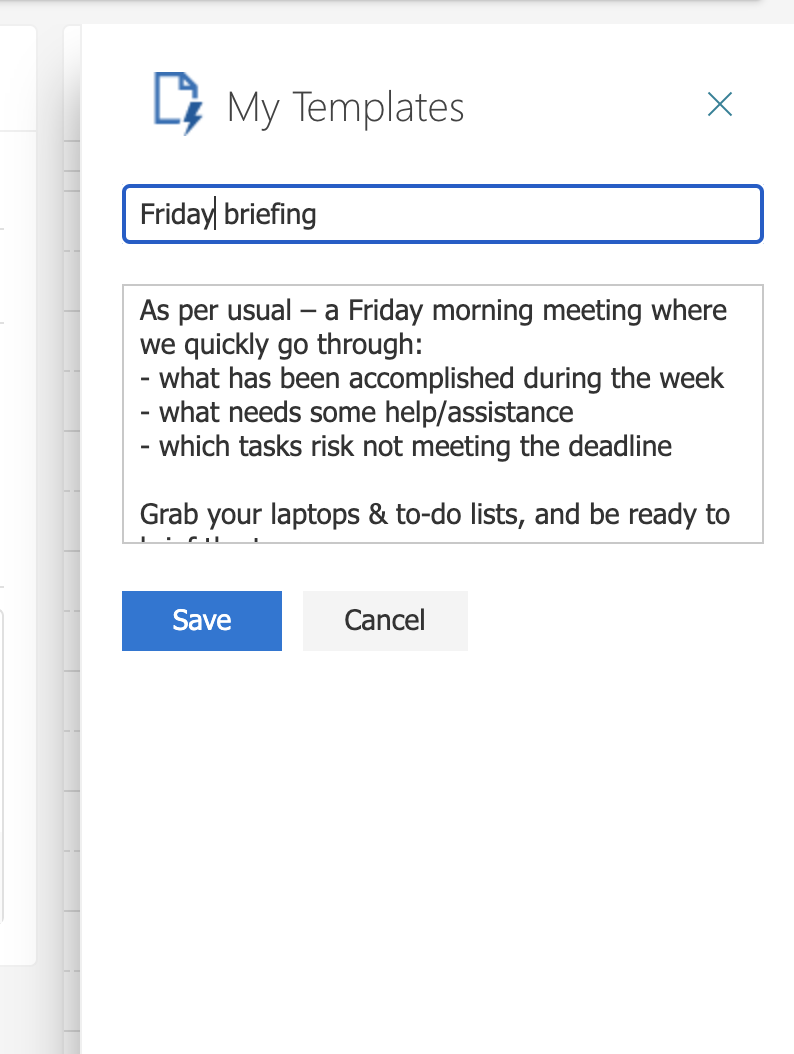This screenshot has width=794, height=1054.
Task: Click the word "help/assistance" in the body
Action: [x=480, y=413]
